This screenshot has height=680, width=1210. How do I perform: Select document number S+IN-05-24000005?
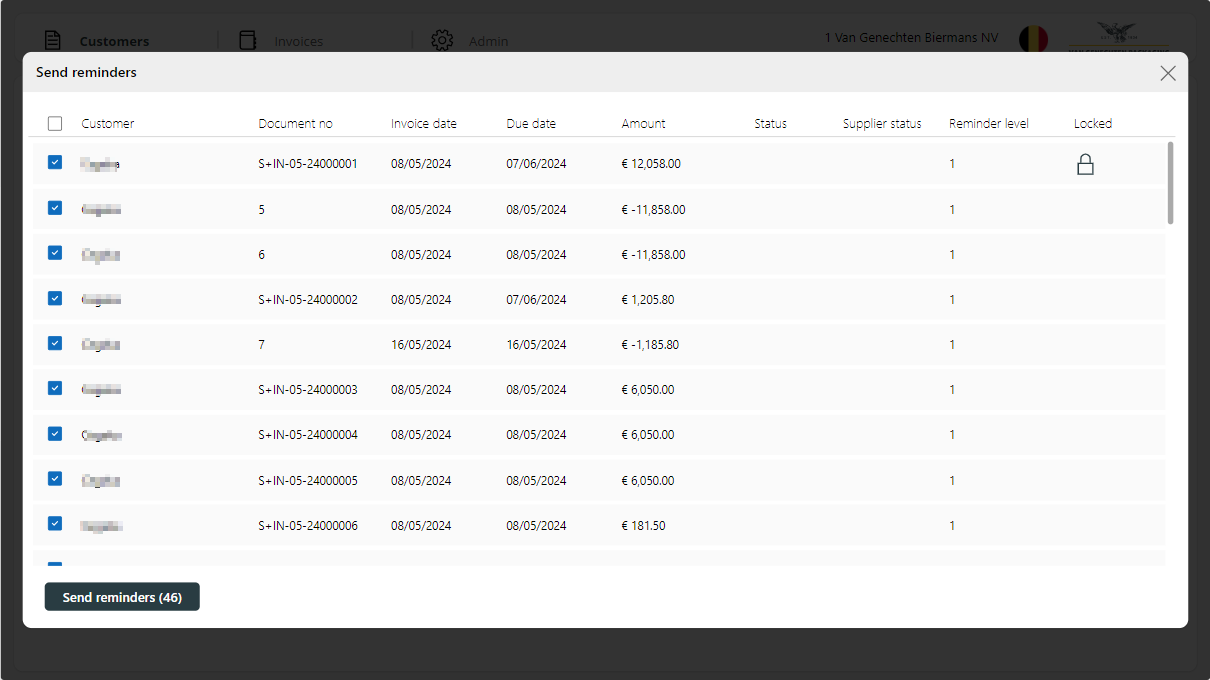[x=308, y=481]
